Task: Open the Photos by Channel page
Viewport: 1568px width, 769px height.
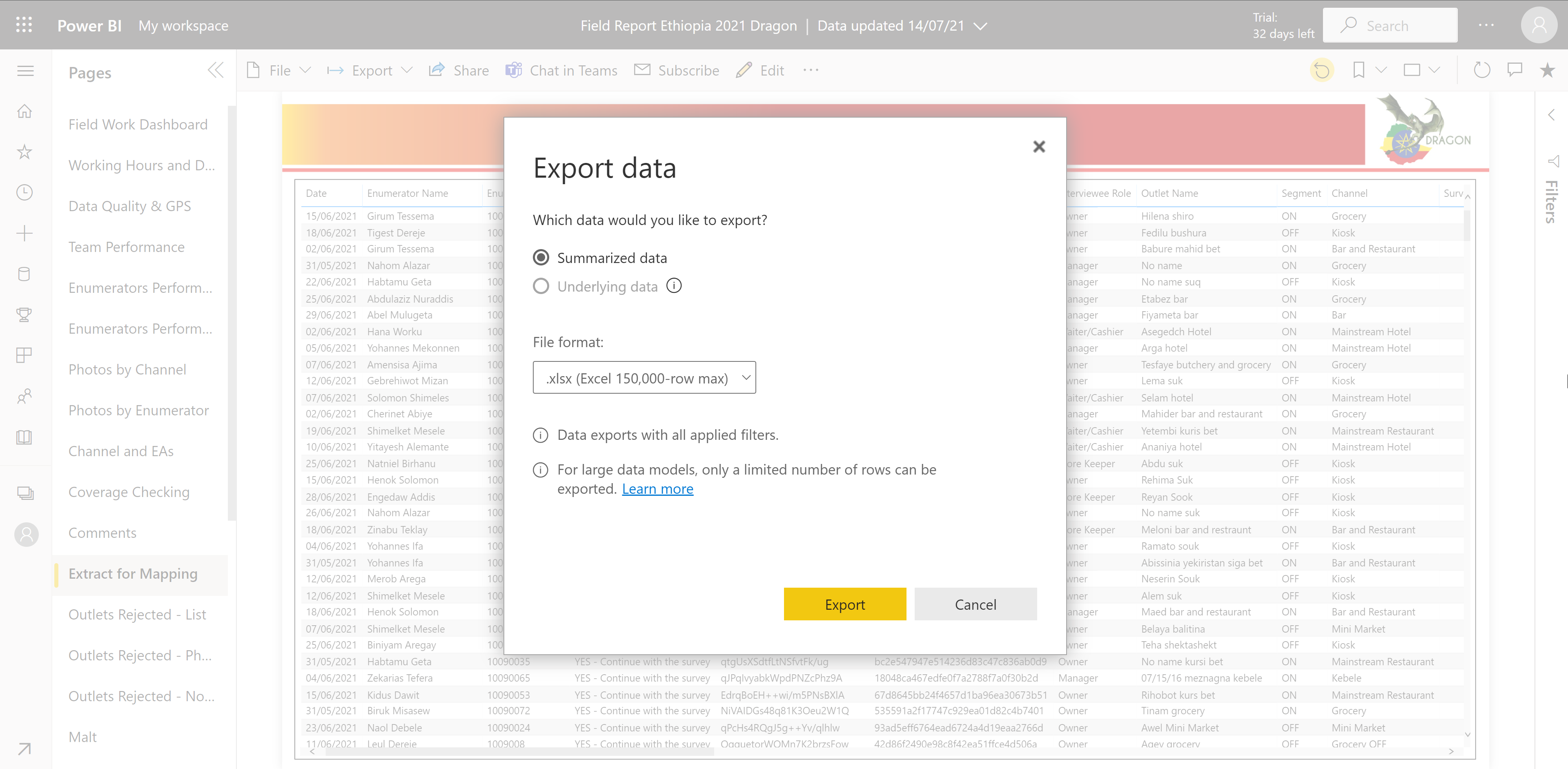Action: 127,369
